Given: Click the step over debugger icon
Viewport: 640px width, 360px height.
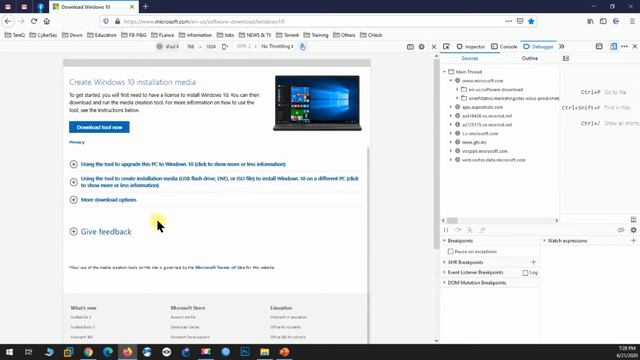Looking at the screenshot, I should coord(458,230).
